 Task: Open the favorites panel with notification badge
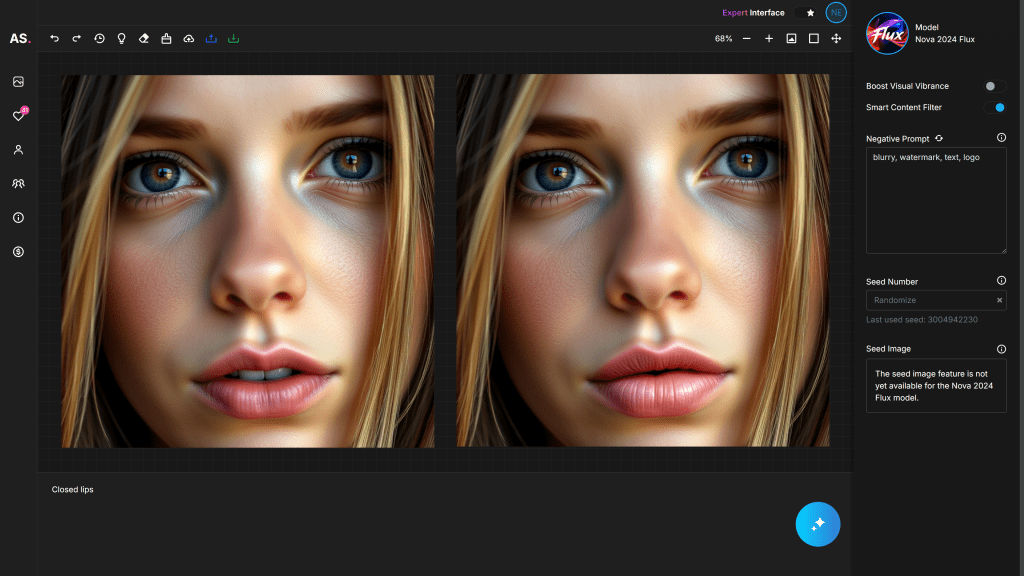pos(18,115)
